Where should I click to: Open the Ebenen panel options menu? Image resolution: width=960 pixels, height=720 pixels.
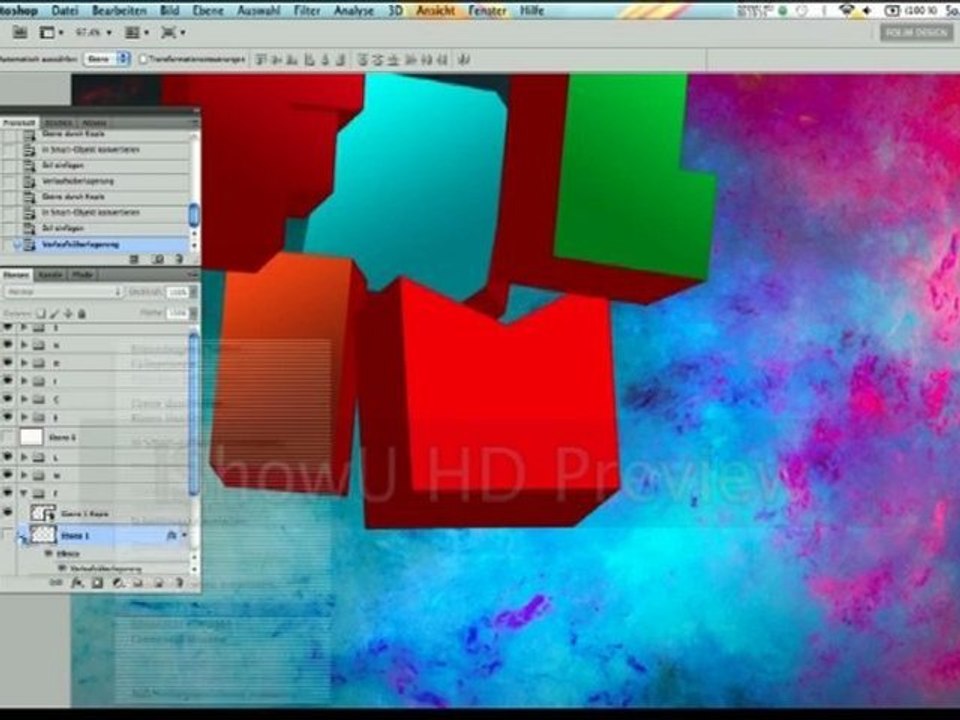click(x=193, y=275)
